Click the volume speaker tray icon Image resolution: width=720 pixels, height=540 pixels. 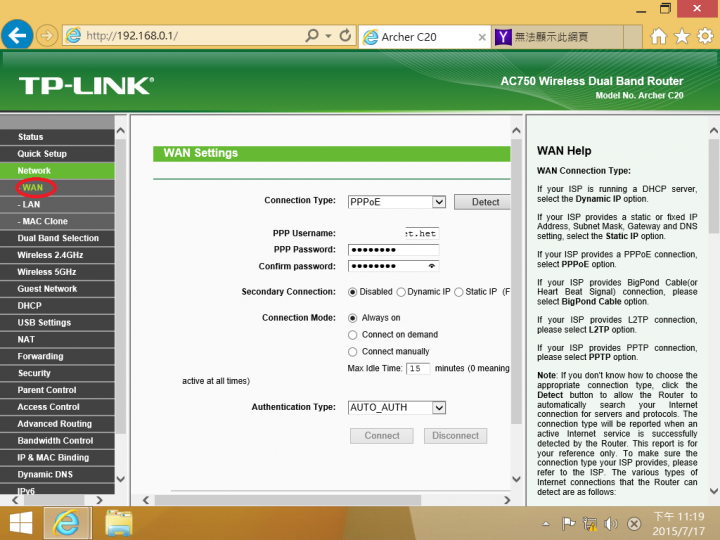tap(611, 523)
